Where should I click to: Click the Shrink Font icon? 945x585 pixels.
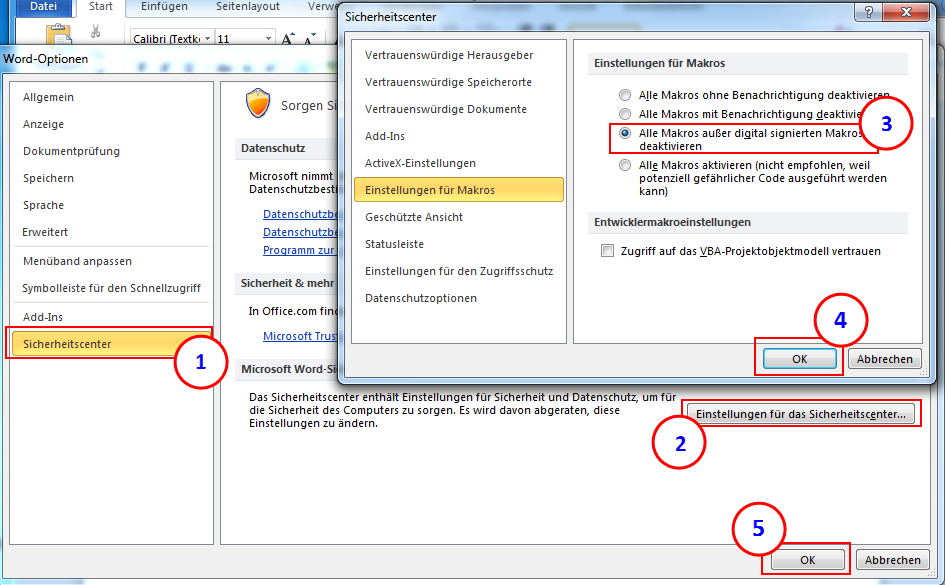pos(312,37)
